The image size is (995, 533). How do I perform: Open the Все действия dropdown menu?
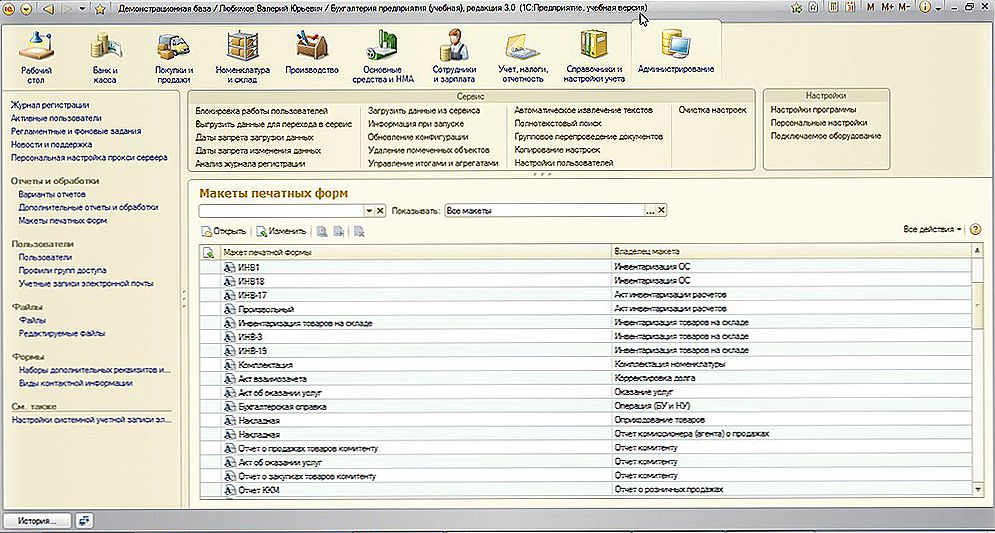[x=932, y=230]
